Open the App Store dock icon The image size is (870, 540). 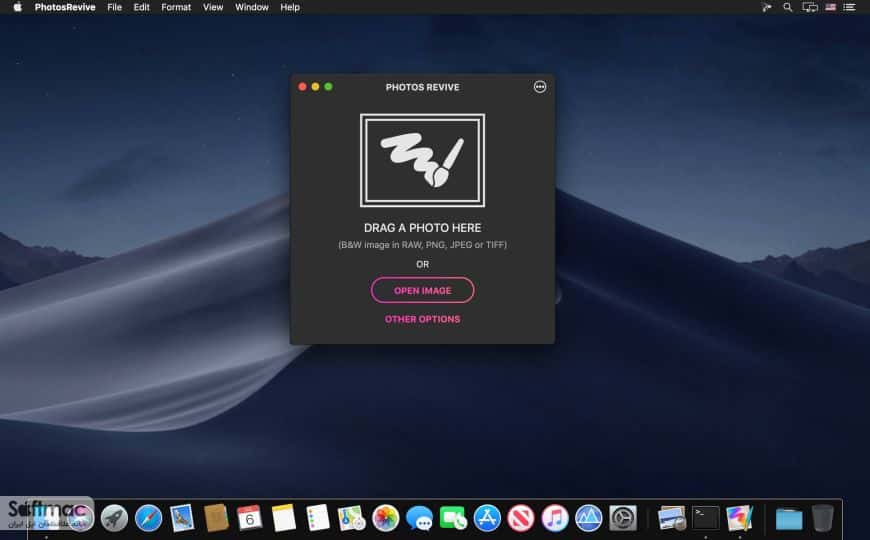(x=487, y=518)
